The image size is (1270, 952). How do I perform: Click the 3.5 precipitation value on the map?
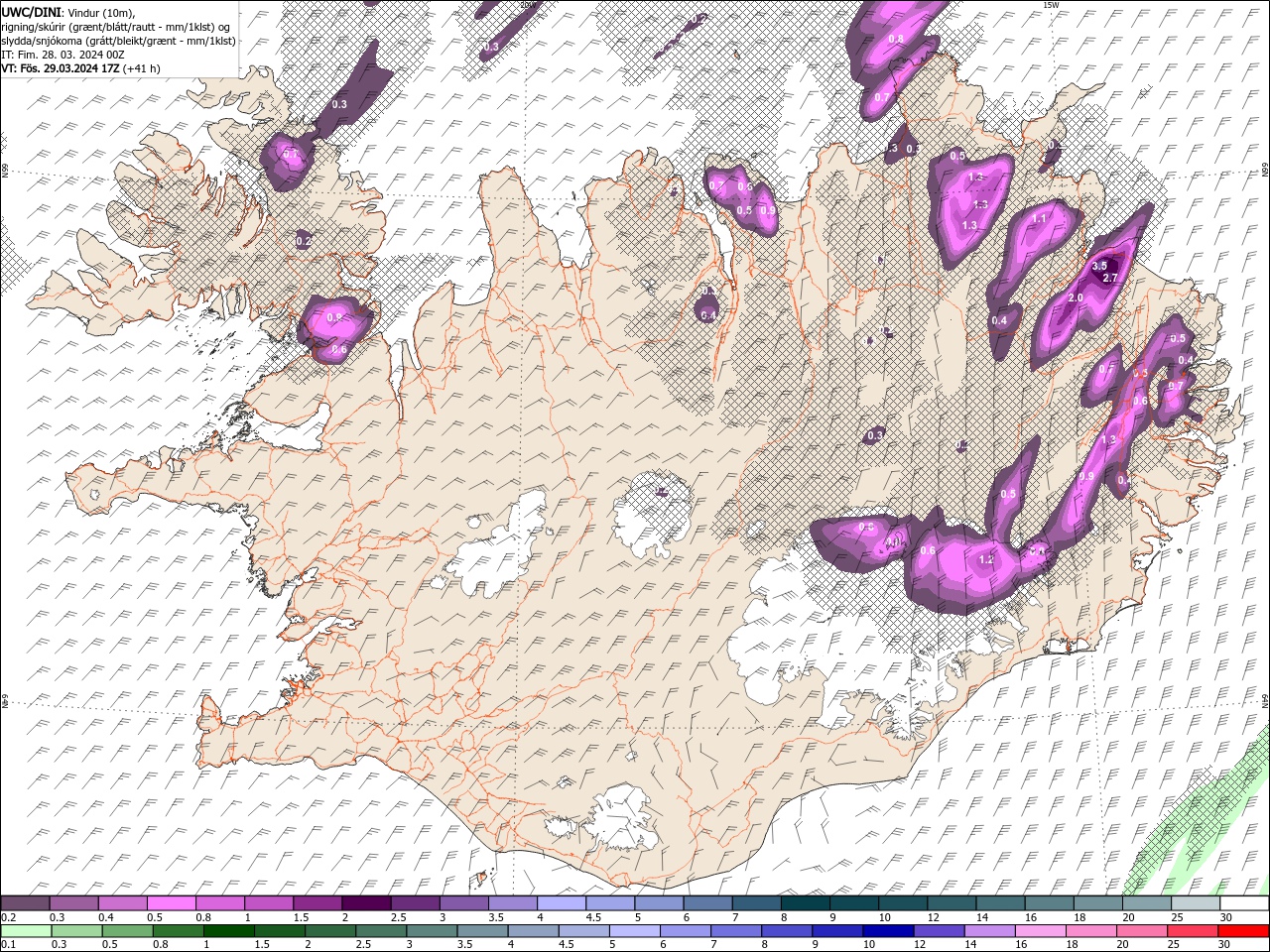1099,266
